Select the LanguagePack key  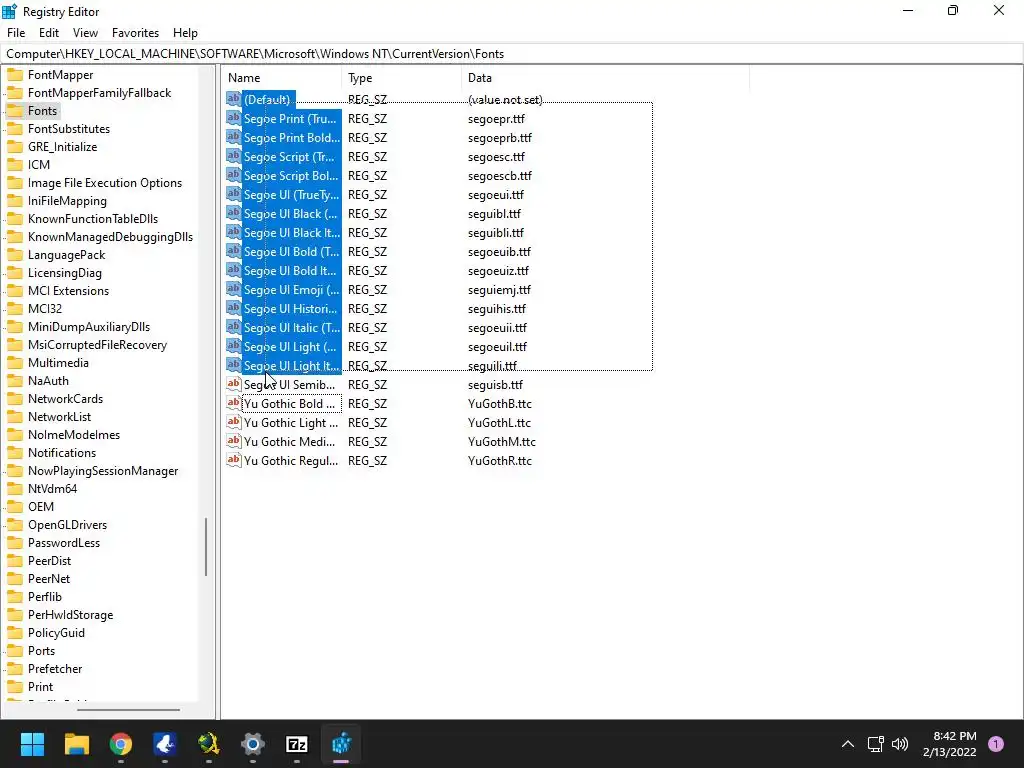[67, 255]
